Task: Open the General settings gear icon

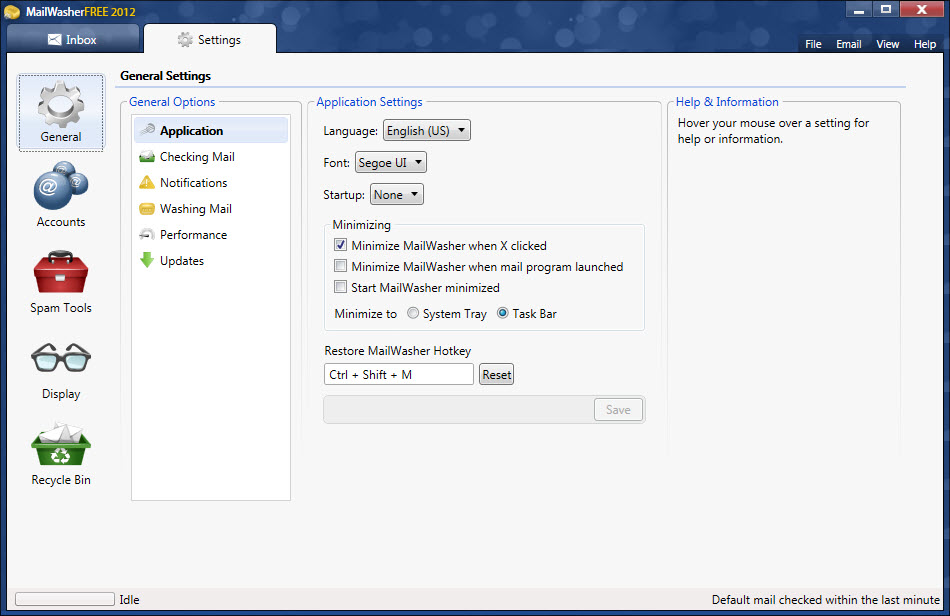Action: (x=61, y=105)
